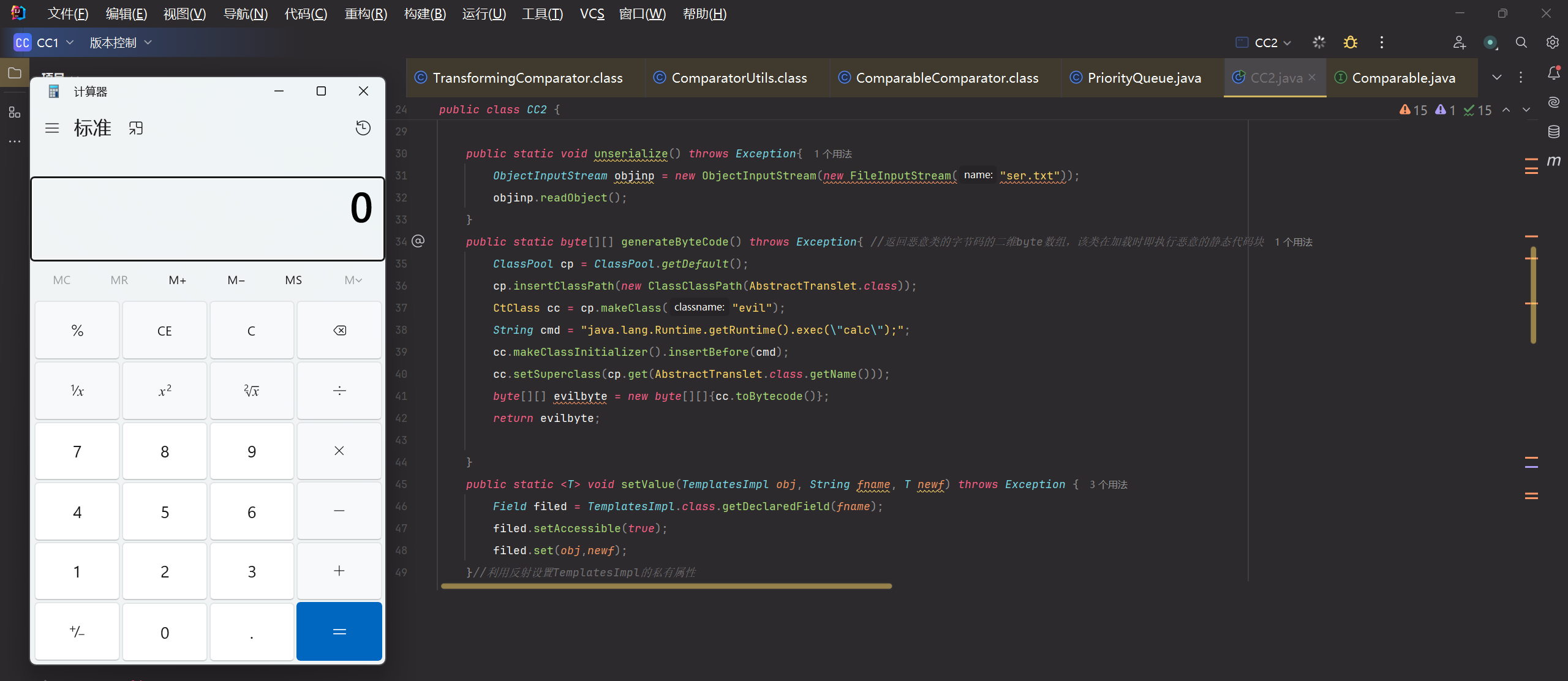Open the calculator history icon

tap(363, 128)
